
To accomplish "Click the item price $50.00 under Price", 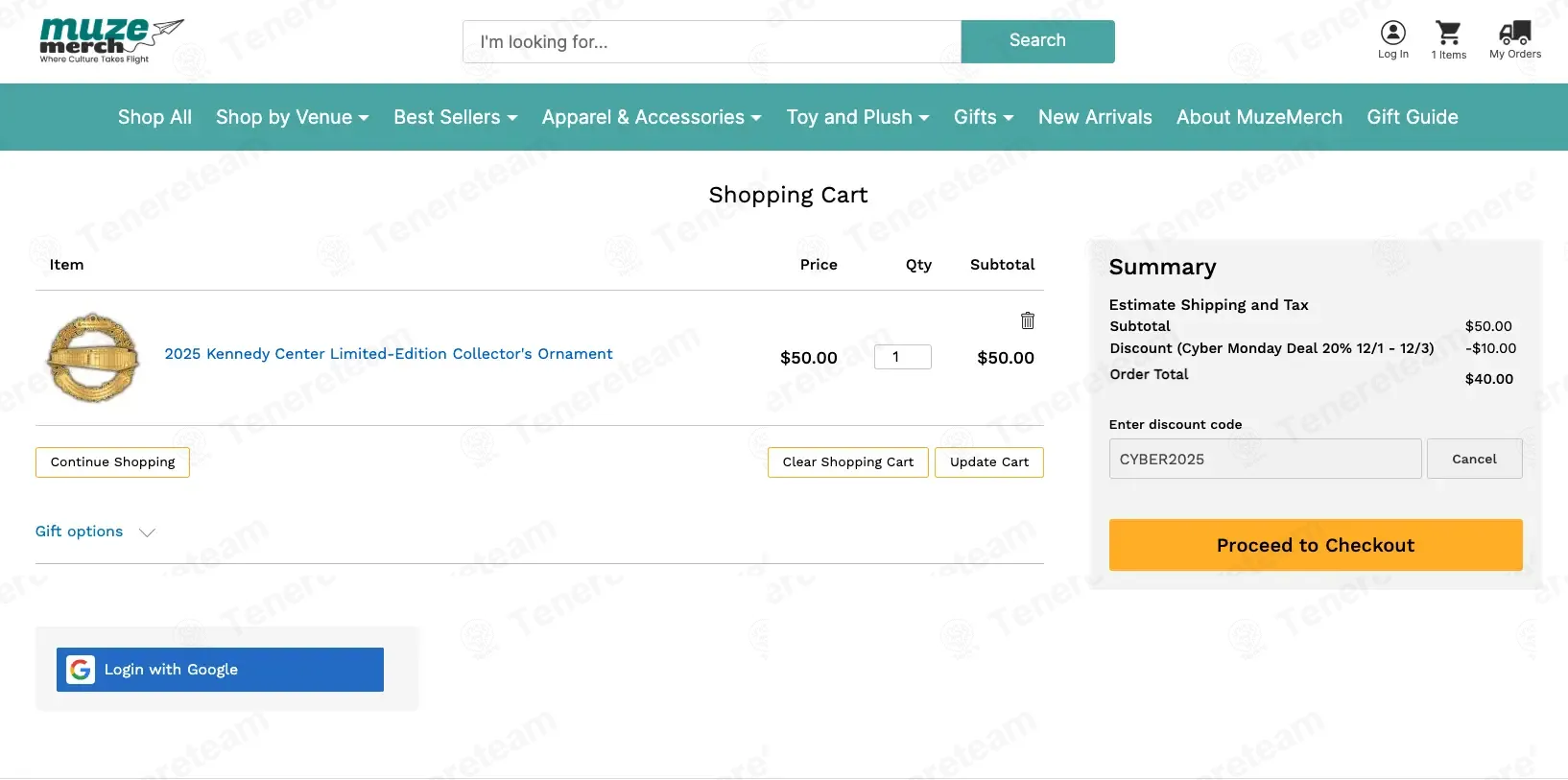I will click(809, 358).
